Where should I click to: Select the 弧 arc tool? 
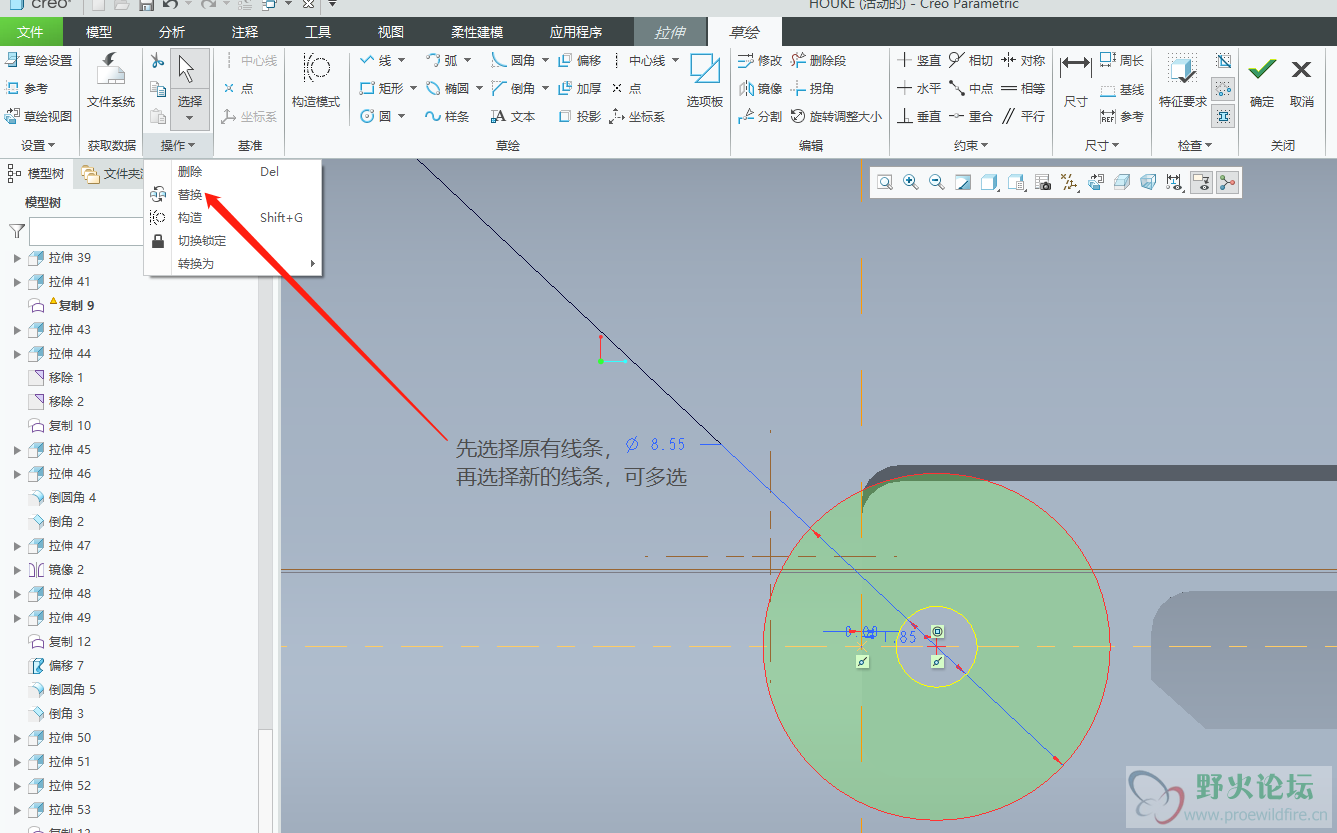coord(442,60)
